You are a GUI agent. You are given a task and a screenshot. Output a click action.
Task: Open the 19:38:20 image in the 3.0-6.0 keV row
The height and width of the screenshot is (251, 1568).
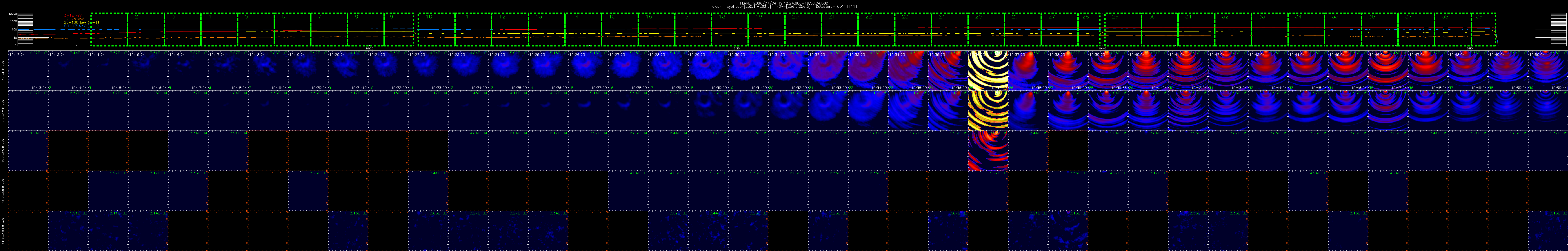tap(1068, 71)
